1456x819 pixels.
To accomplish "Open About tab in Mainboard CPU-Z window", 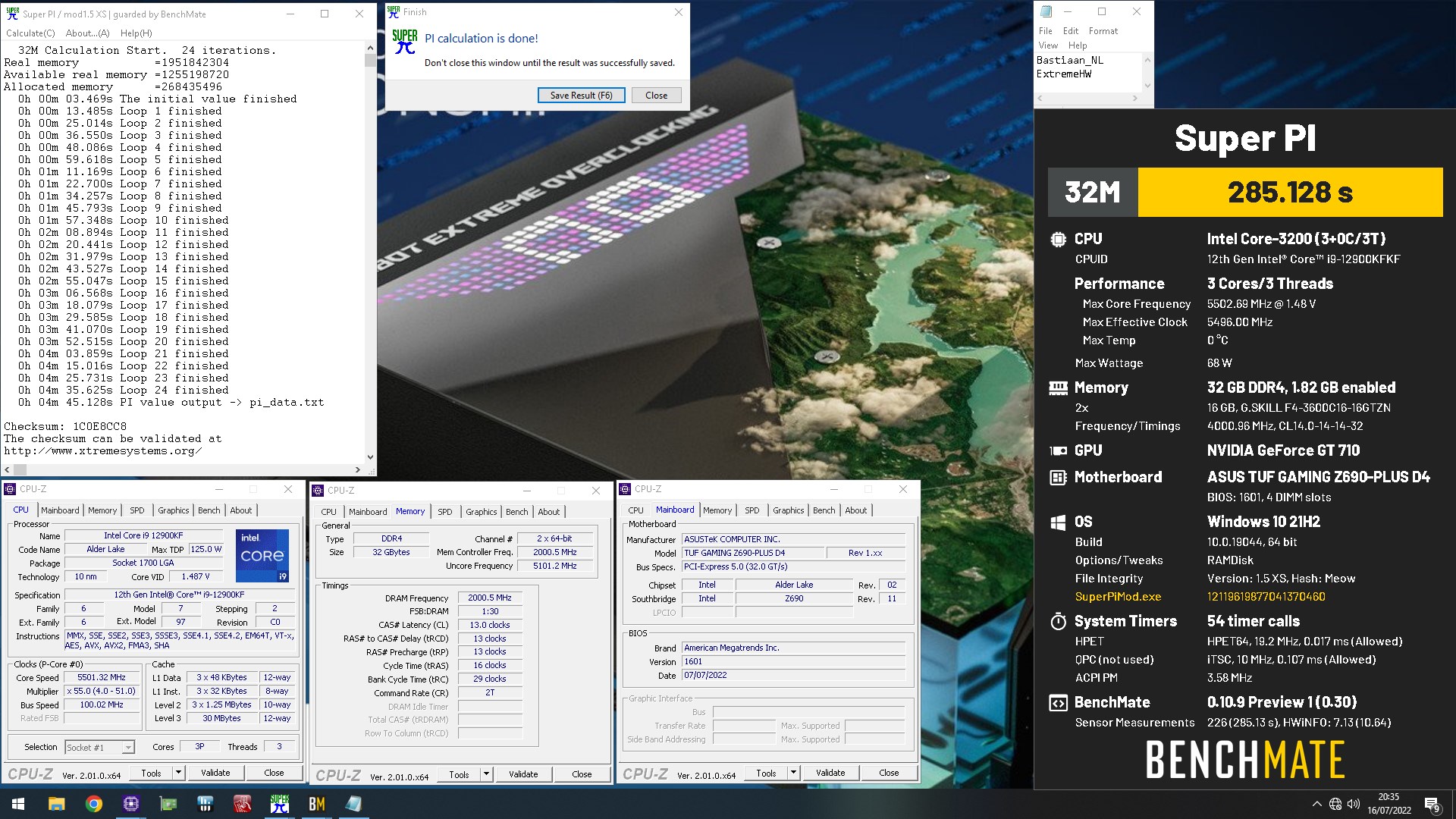I will pos(856,510).
